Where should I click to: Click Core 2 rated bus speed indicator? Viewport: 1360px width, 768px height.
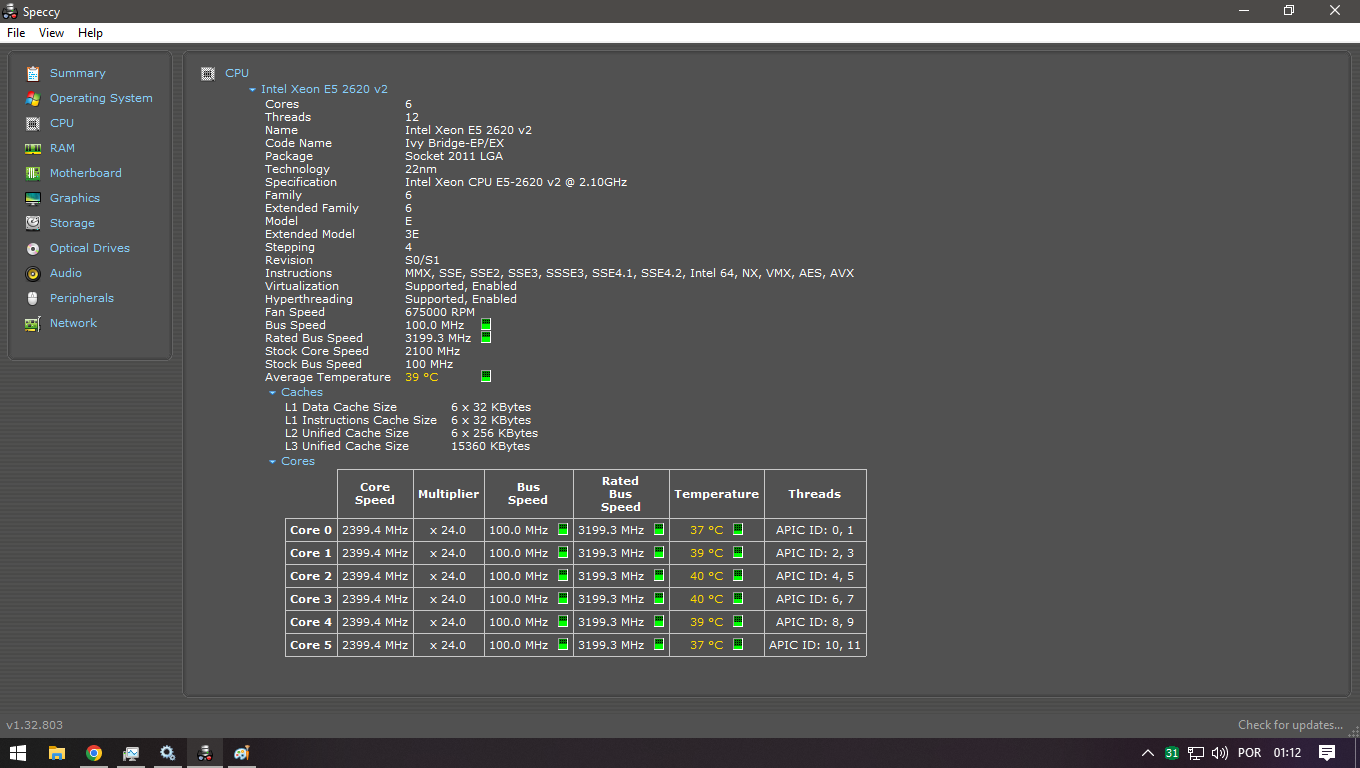(x=659, y=576)
